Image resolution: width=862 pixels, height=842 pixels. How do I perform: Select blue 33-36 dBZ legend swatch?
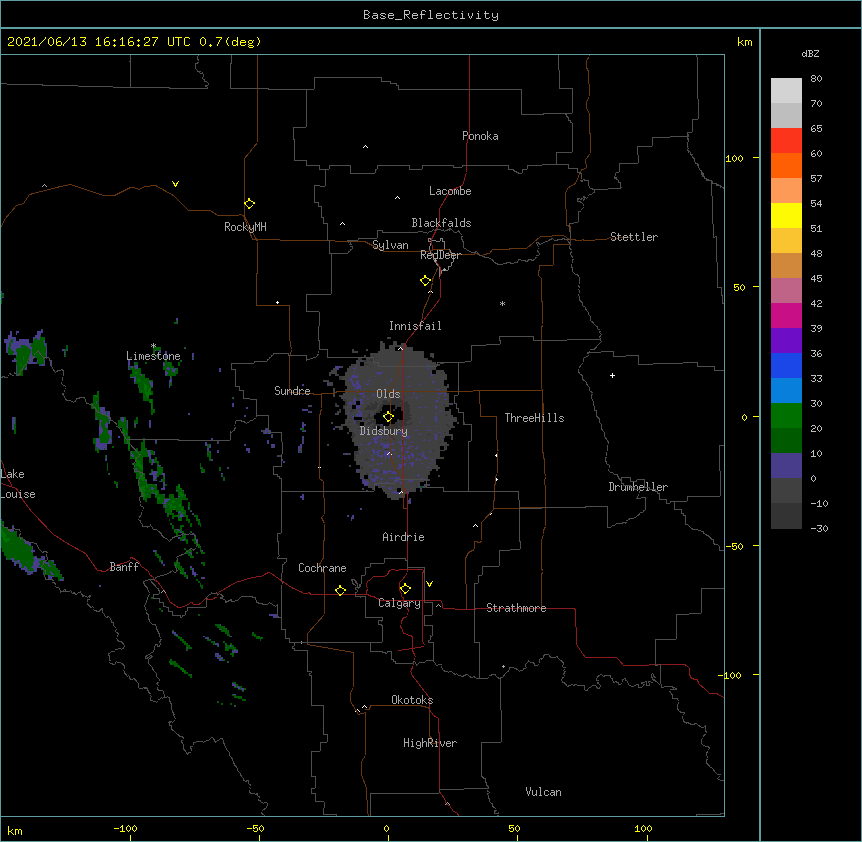pyautogui.click(x=786, y=365)
